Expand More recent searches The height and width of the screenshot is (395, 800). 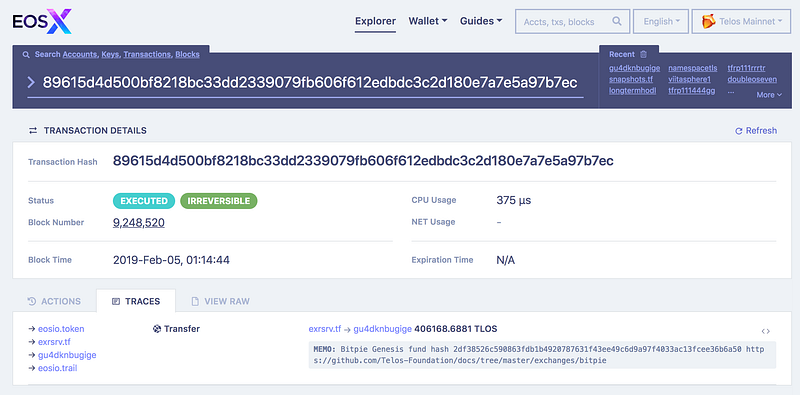pos(769,95)
